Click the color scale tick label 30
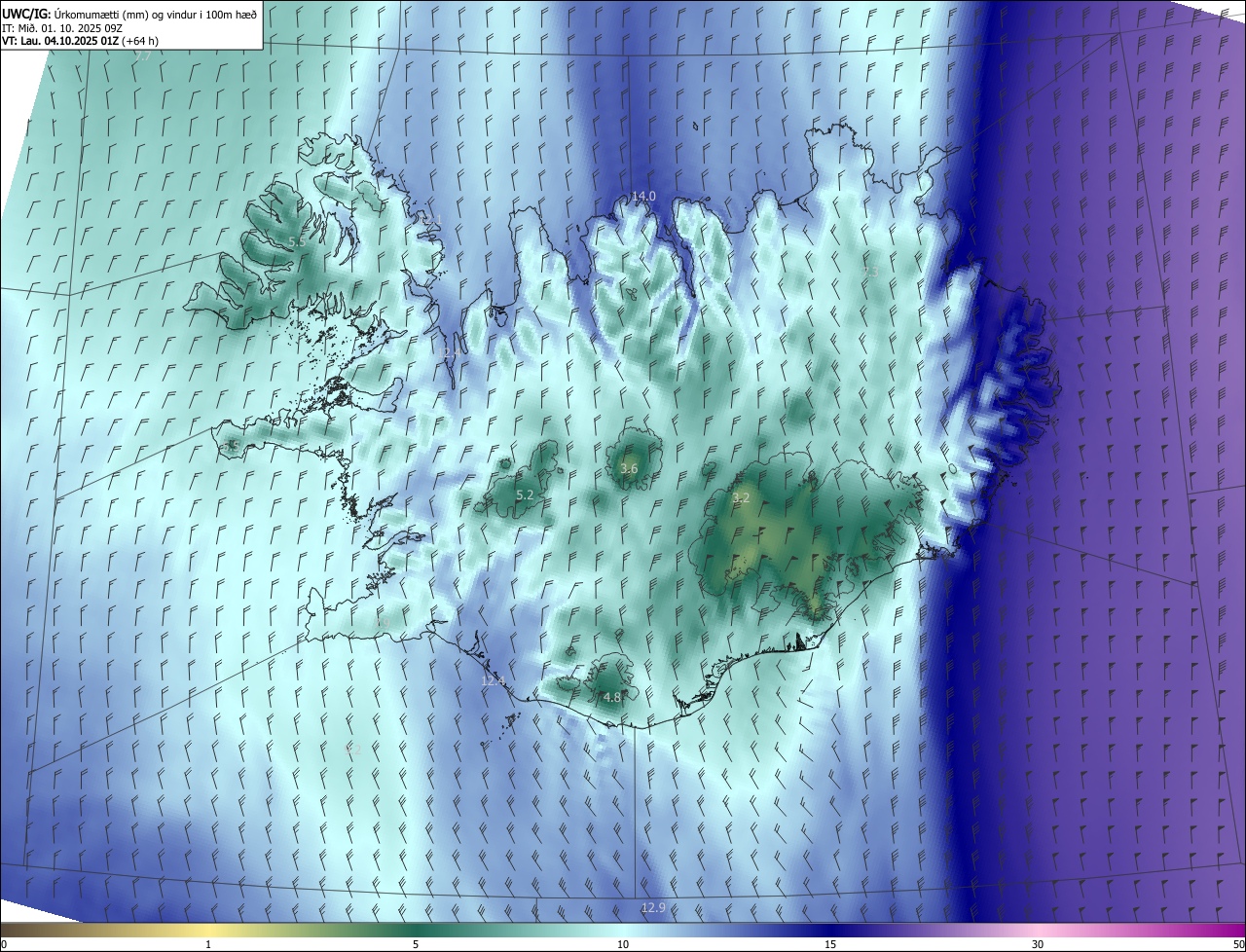Viewport: 1246px width, 952px height. coord(1038,944)
